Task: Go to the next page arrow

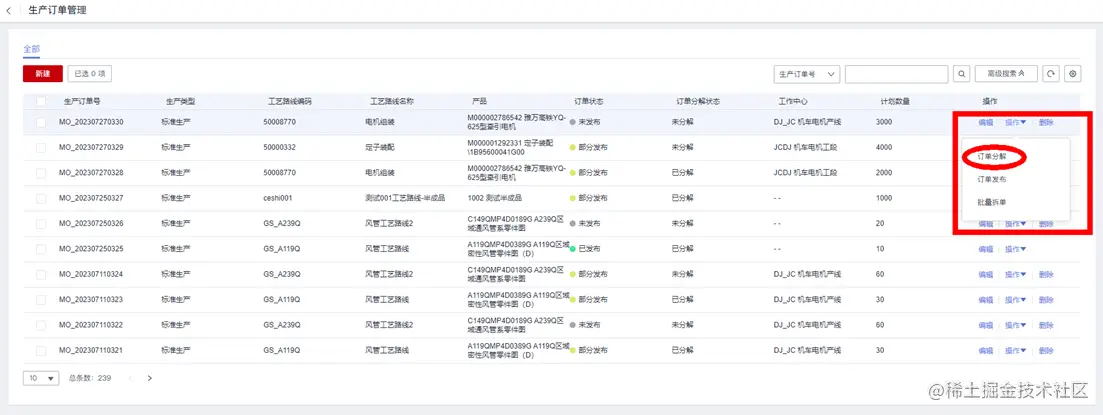Action: coord(150,378)
